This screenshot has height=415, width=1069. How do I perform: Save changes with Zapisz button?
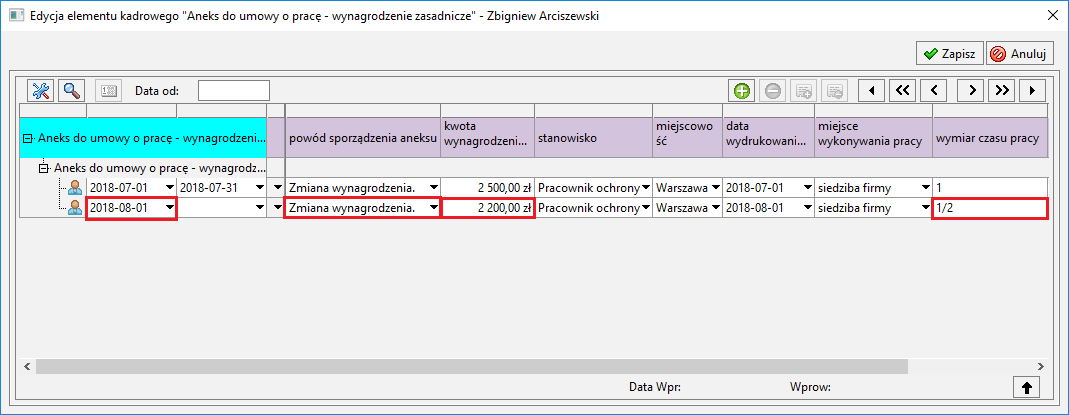tap(949, 54)
